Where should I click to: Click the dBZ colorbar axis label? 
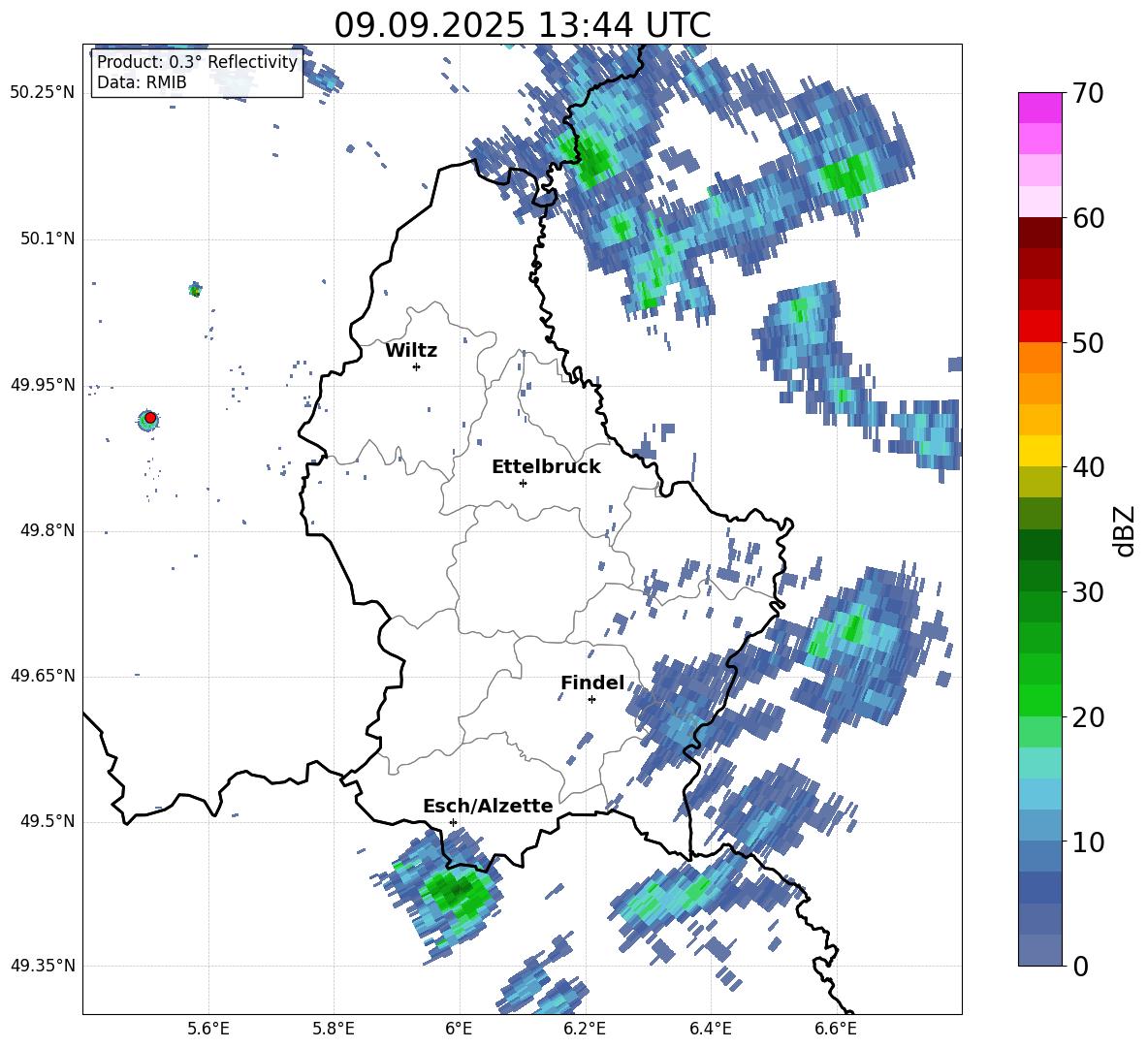pos(1126,530)
